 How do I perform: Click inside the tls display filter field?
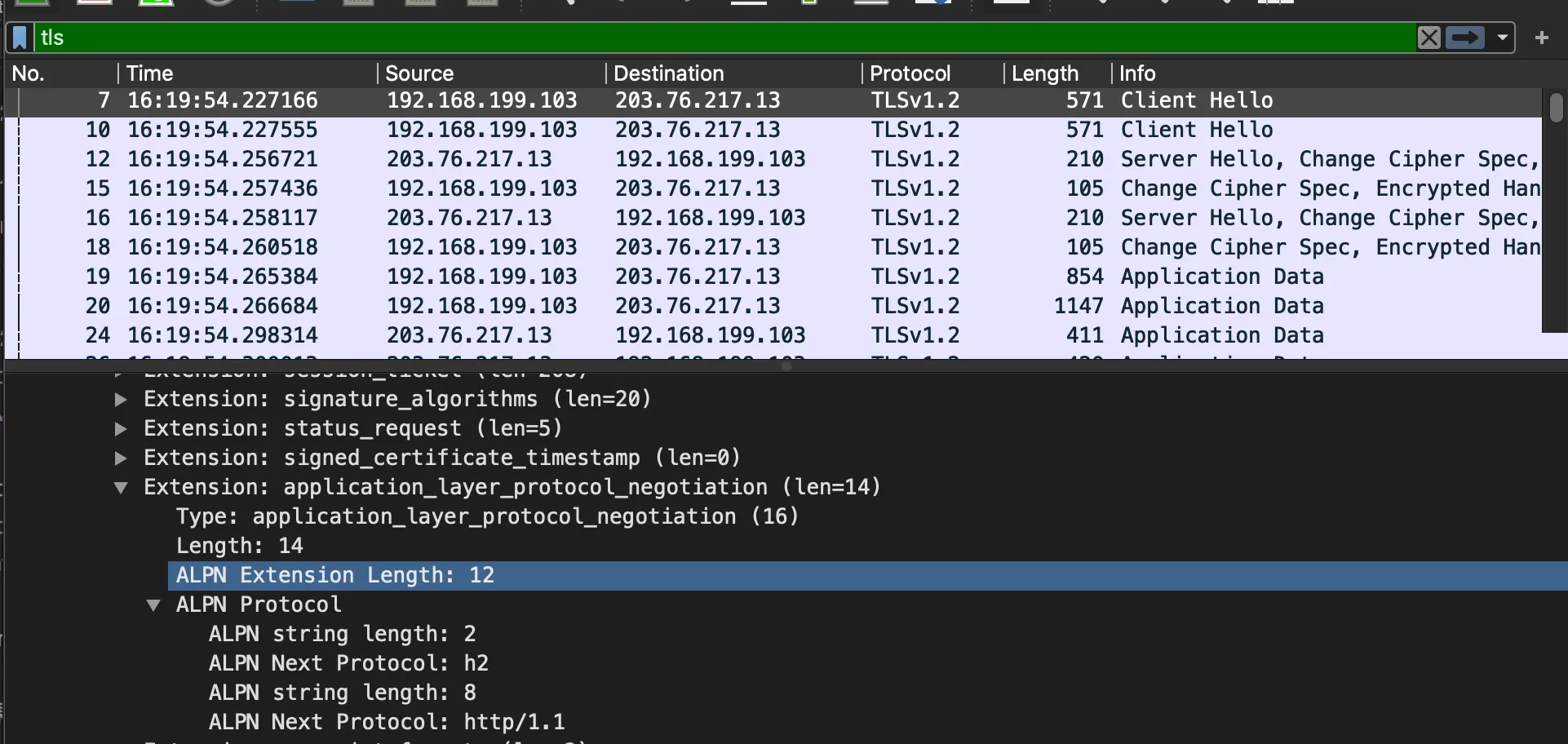tap(726, 38)
